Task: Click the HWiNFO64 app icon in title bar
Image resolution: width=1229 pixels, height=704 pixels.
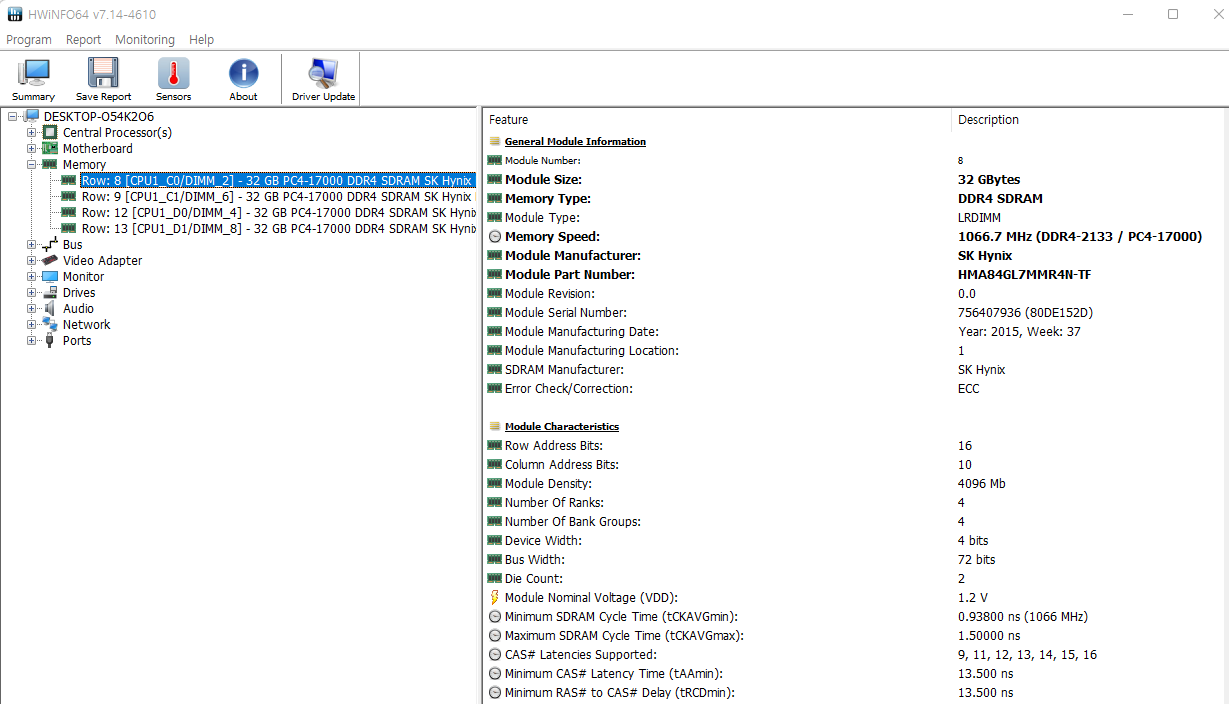Action: pyautogui.click(x=15, y=14)
